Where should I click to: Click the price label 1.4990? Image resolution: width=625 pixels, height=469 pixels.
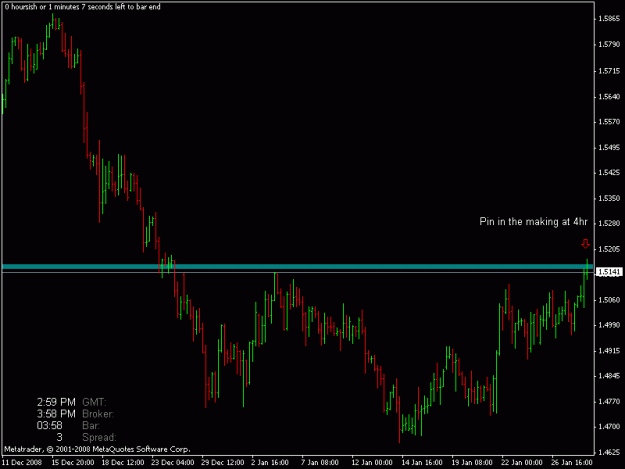[x=609, y=325]
